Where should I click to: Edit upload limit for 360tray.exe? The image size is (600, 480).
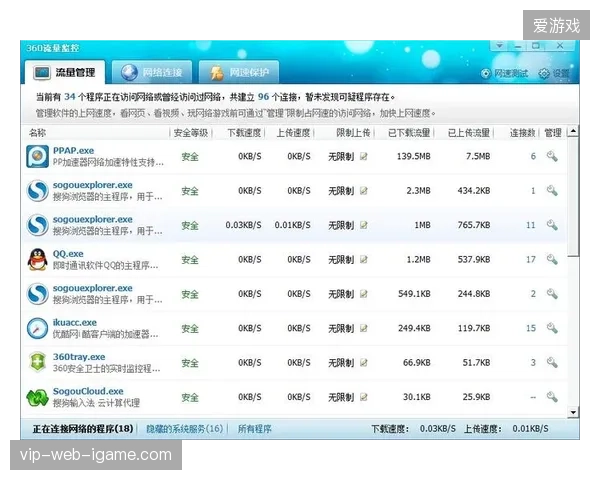coord(364,362)
